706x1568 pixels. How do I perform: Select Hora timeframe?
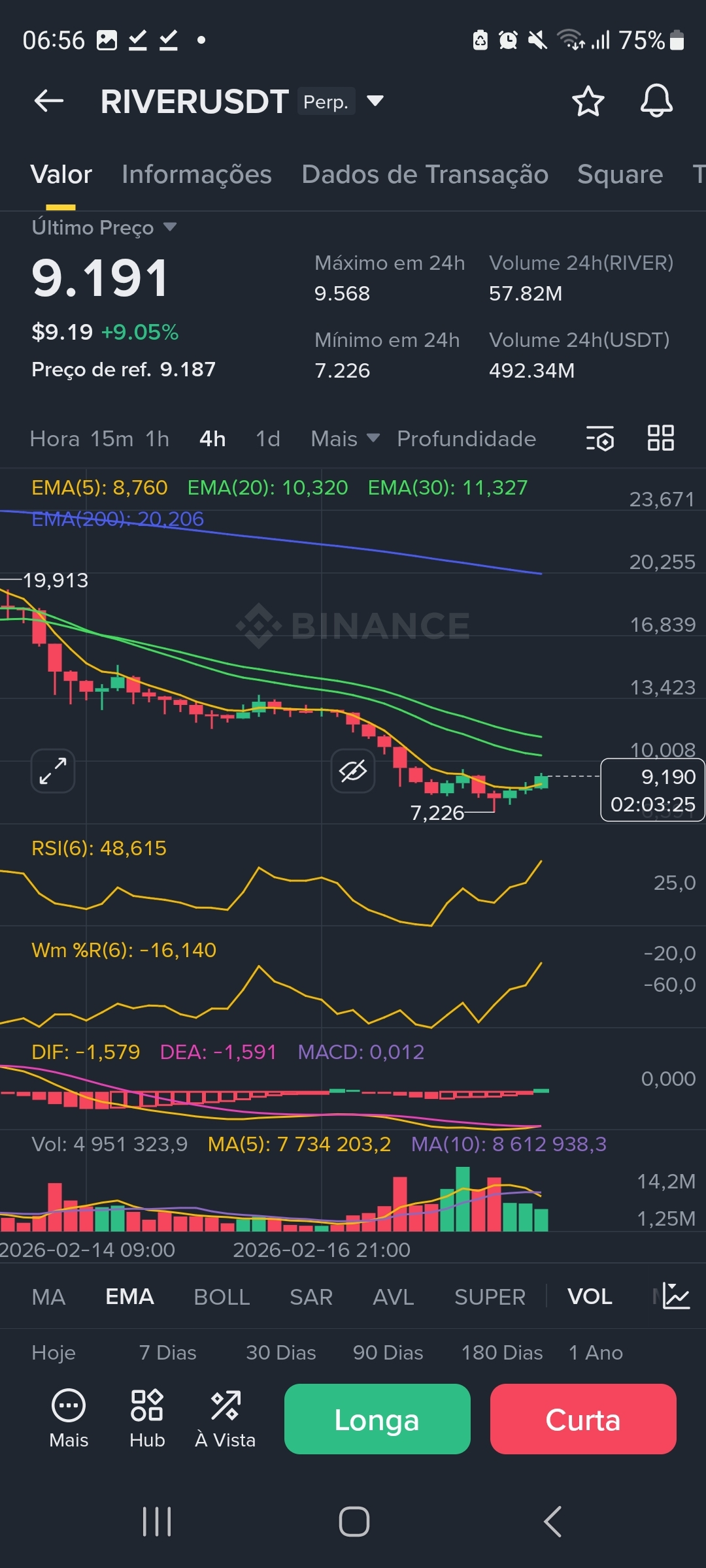[55, 438]
